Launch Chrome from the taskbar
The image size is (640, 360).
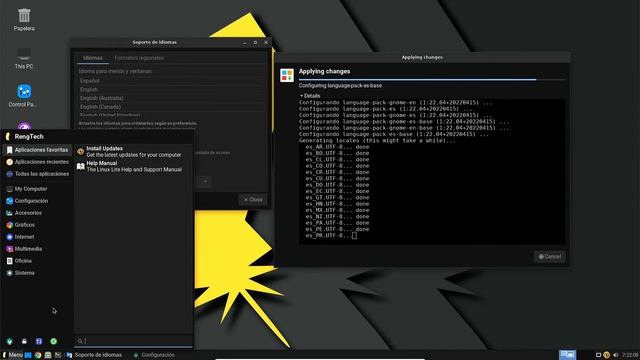[x=38, y=355]
